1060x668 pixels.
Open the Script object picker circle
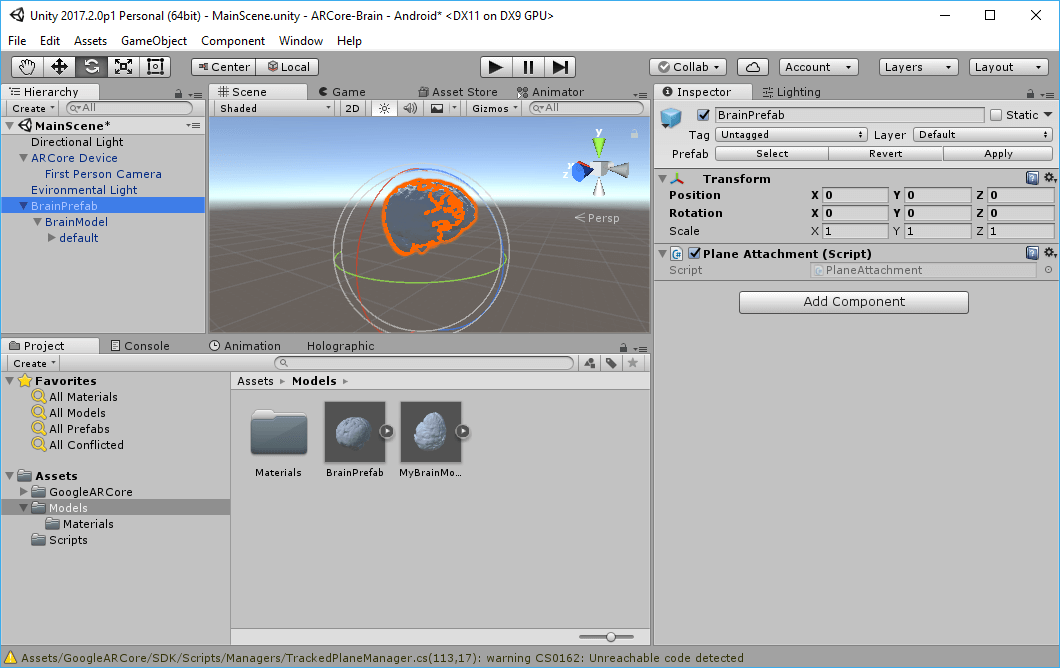coord(1048,270)
